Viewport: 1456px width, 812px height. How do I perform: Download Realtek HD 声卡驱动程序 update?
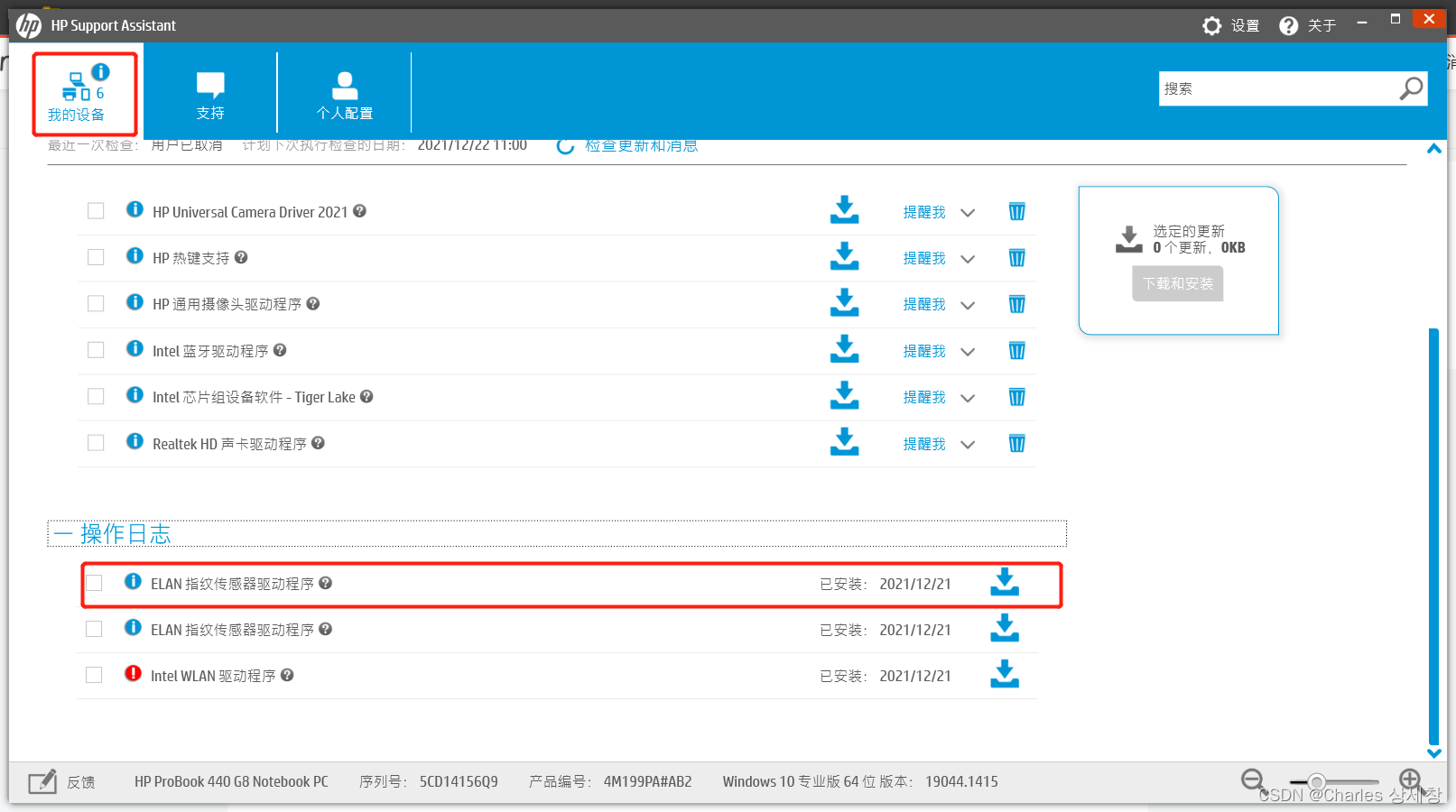844,442
